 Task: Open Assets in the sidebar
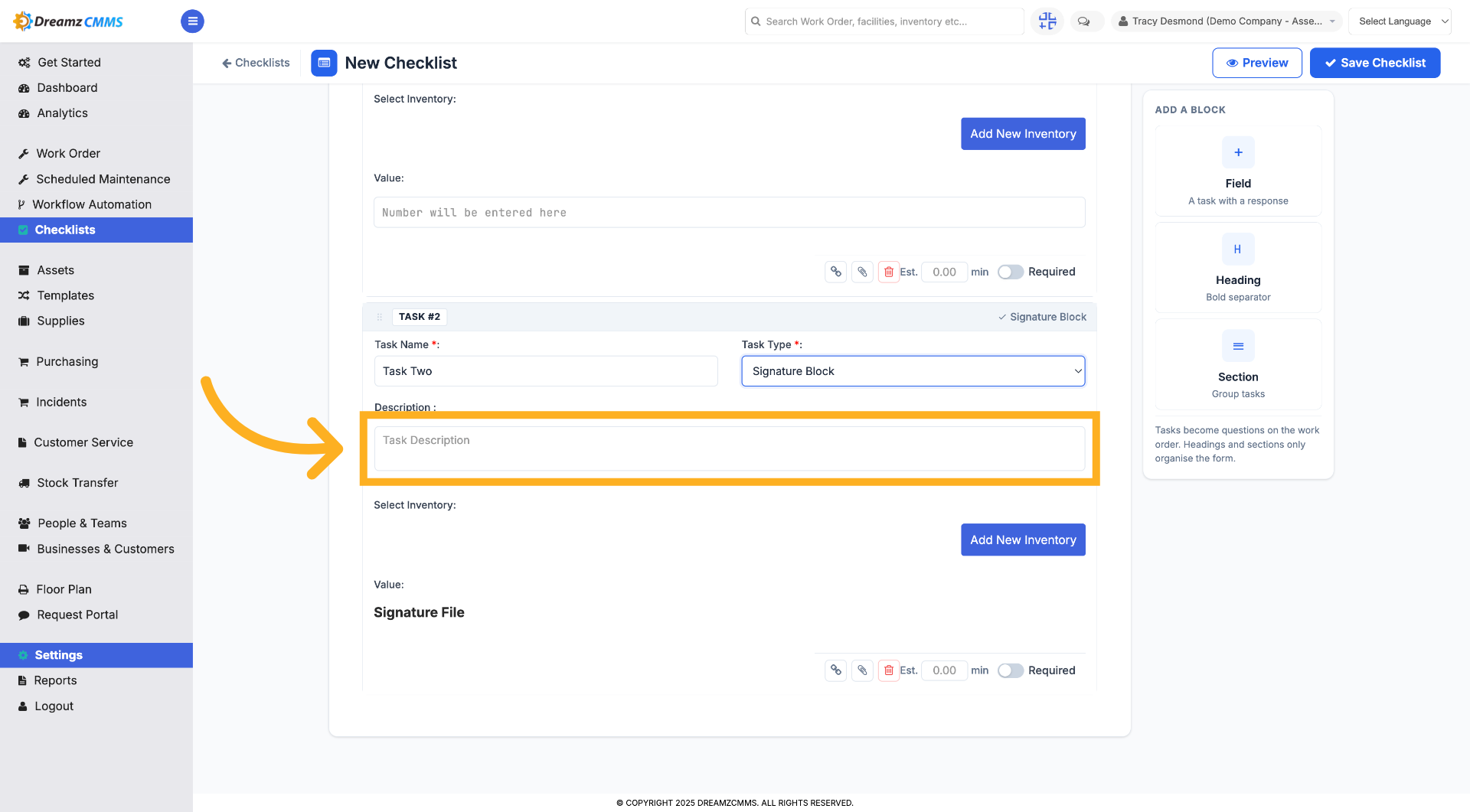click(56, 270)
